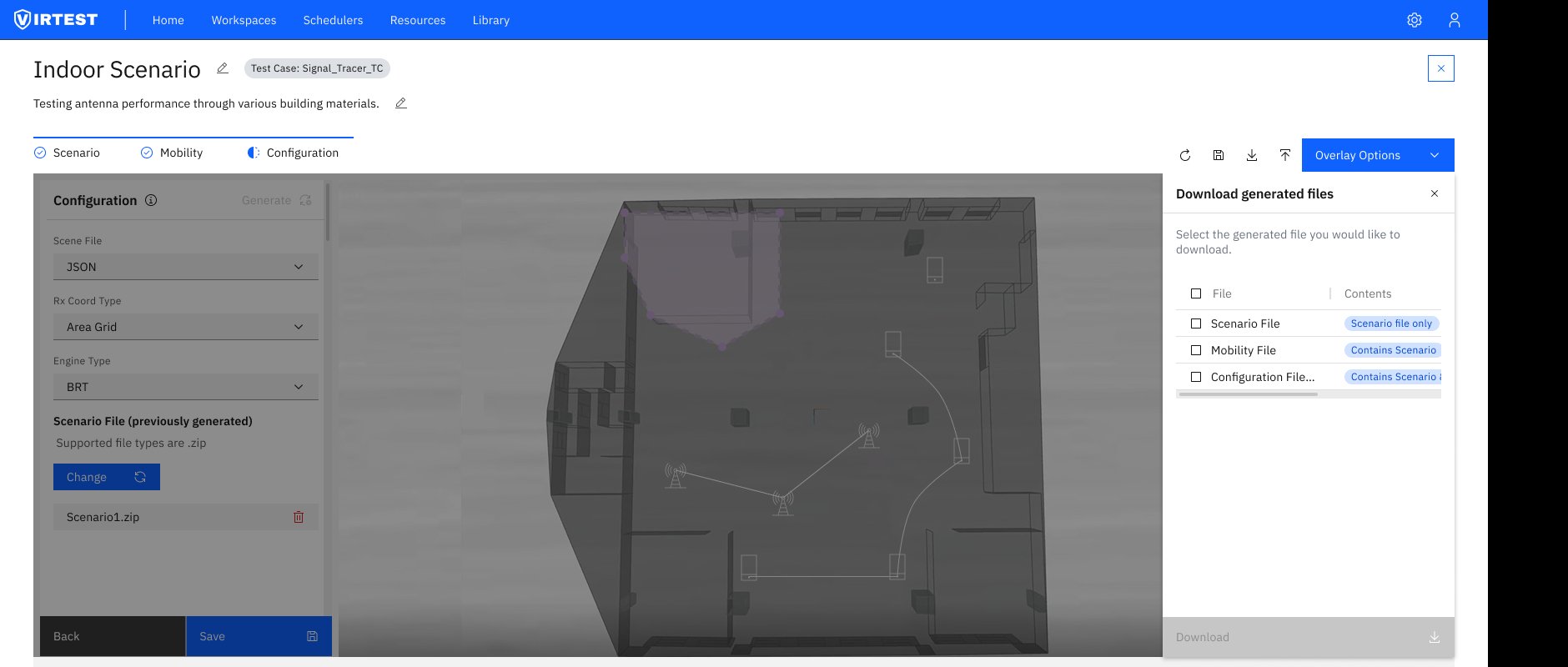Check the Scenario File checkbox

1196,323
